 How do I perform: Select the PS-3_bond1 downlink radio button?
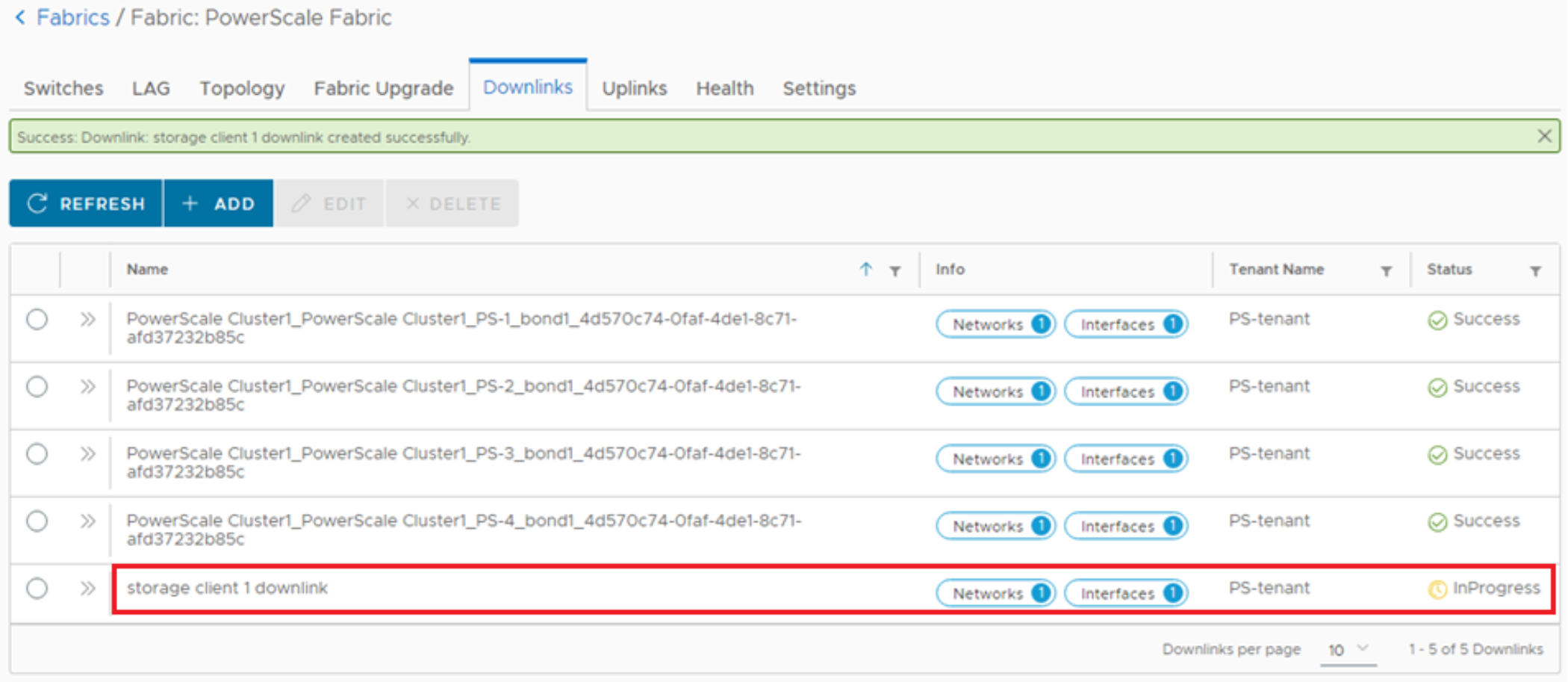pyautogui.click(x=37, y=454)
